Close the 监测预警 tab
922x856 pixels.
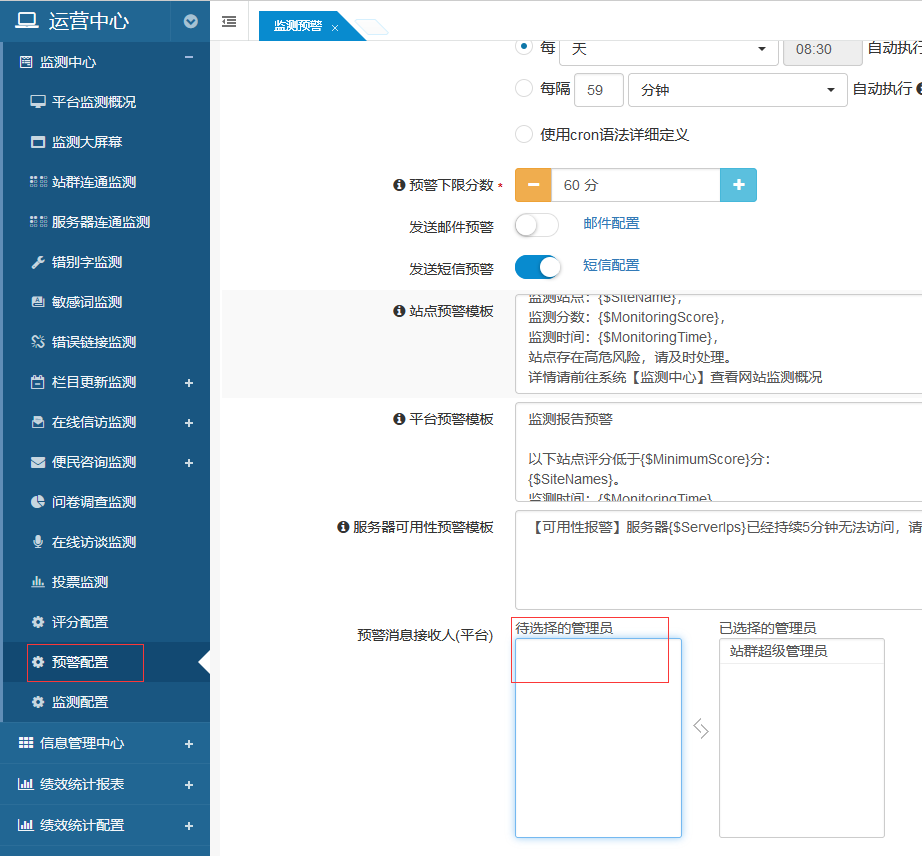coord(335,28)
